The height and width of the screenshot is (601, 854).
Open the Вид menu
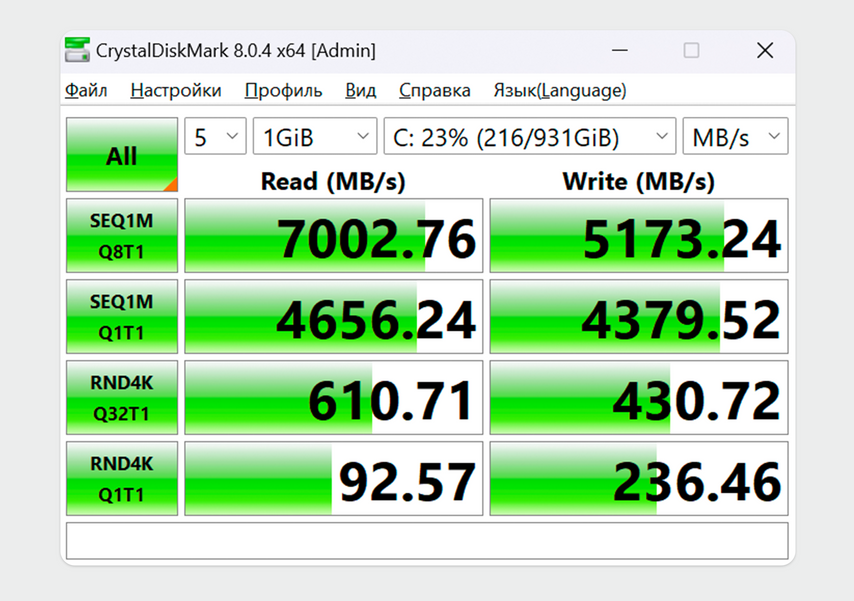tap(361, 90)
